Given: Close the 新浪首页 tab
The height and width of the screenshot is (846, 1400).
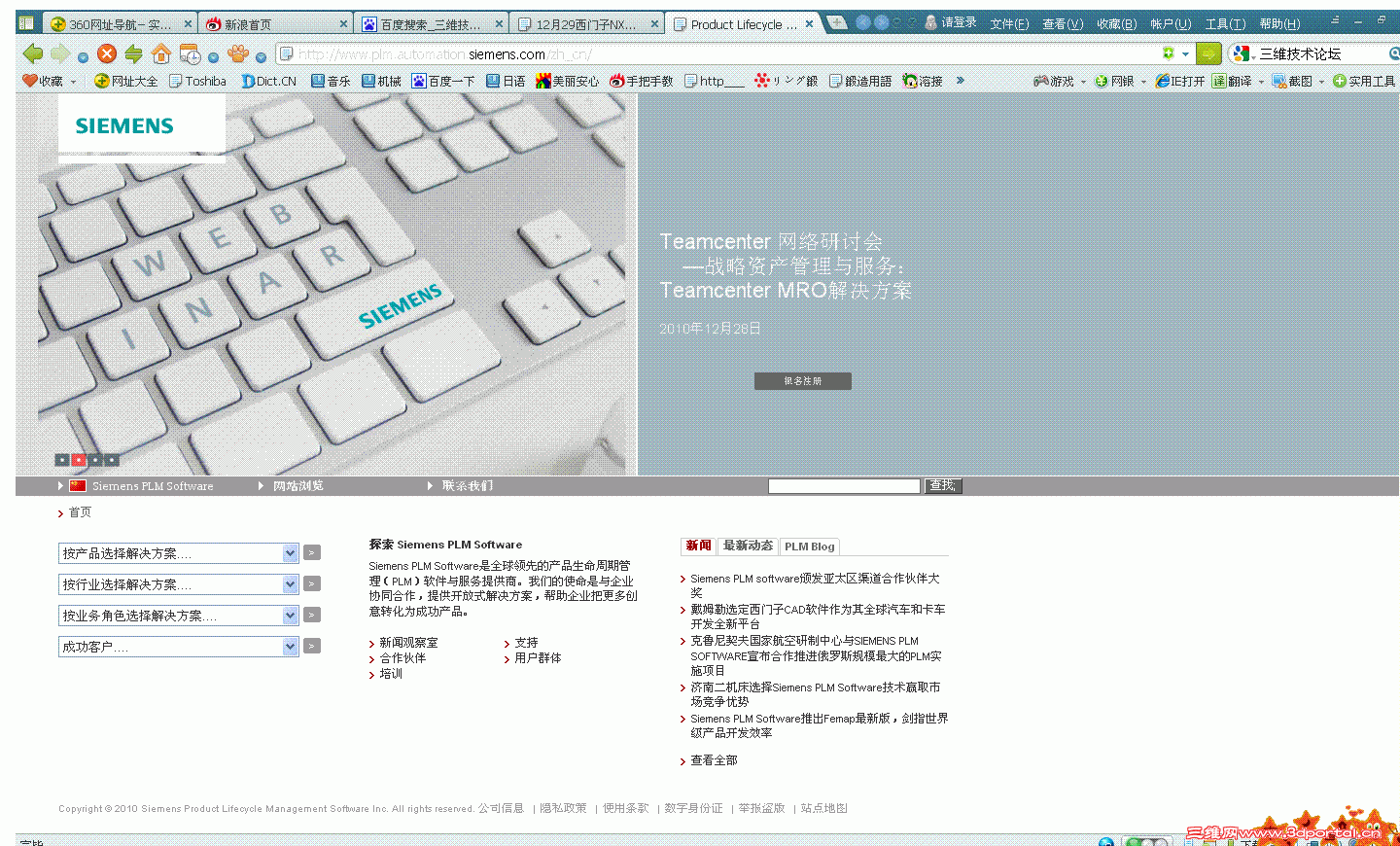Looking at the screenshot, I should tap(344, 24).
